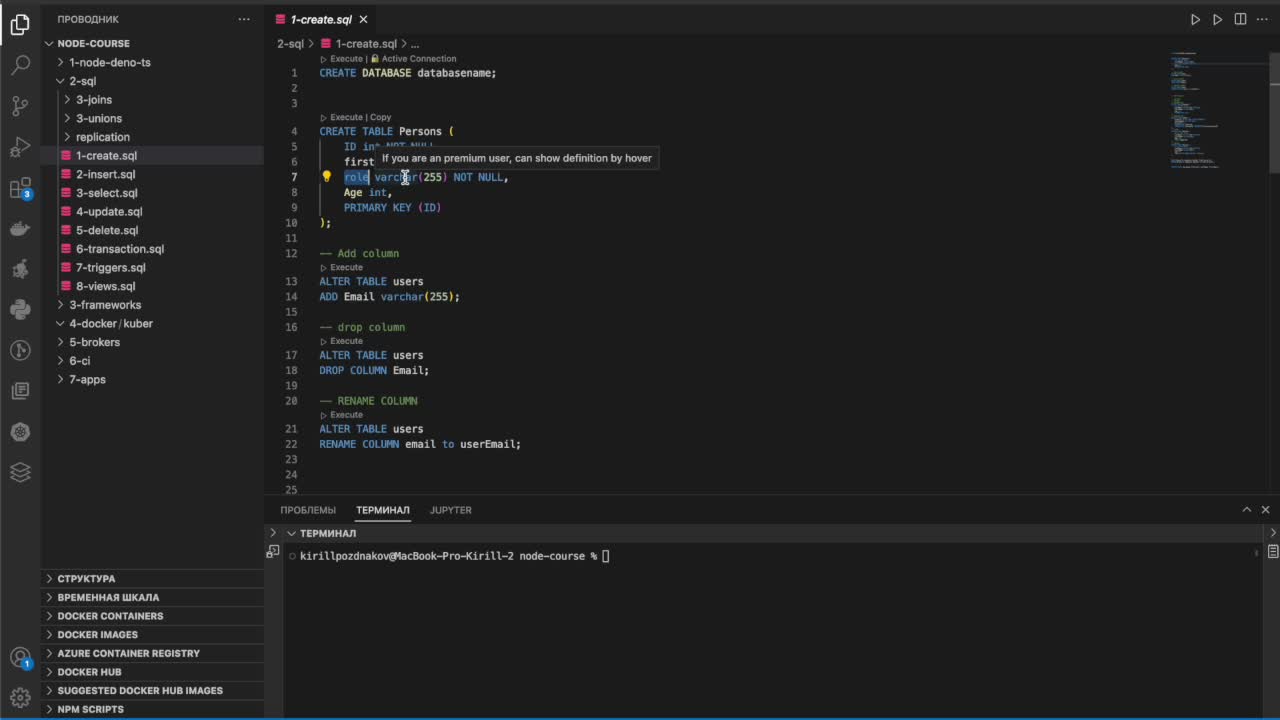Expand the NPM SCRIPTS section

pyautogui.click(x=152, y=709)
